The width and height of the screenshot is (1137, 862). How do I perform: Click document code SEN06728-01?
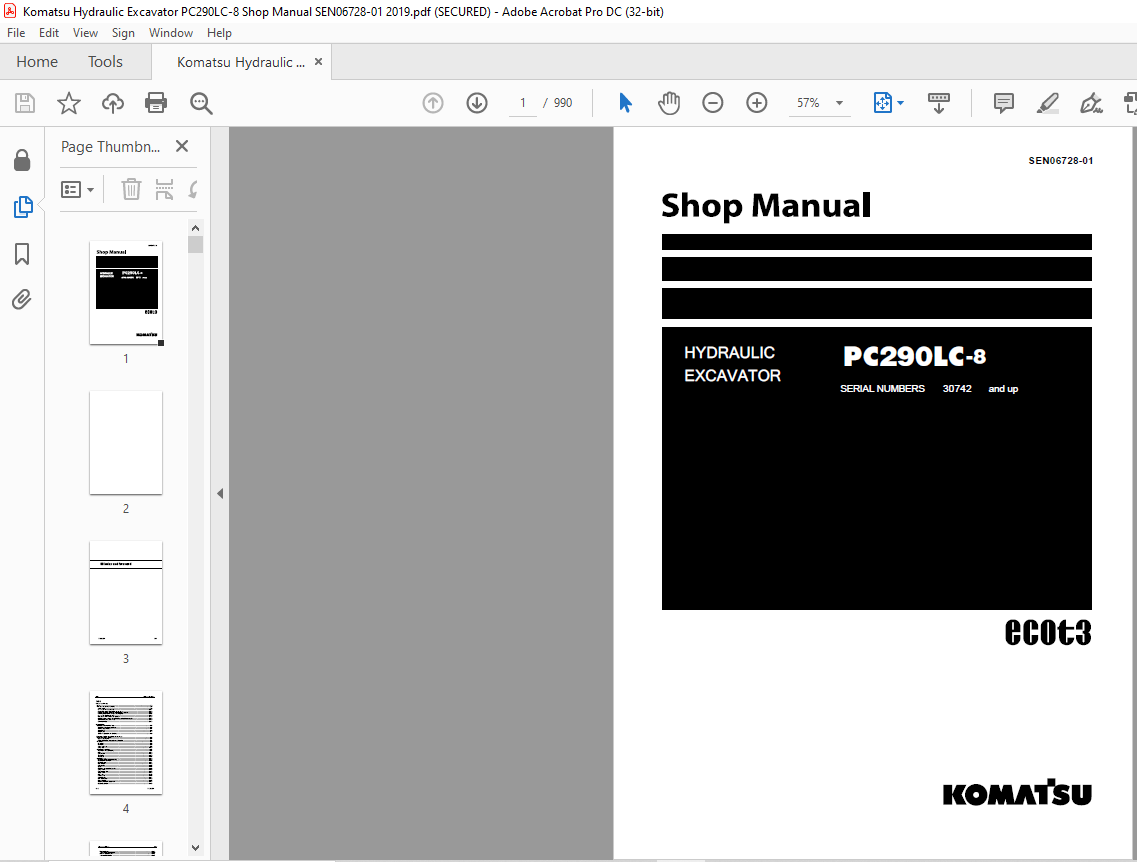click(1060, 161)
